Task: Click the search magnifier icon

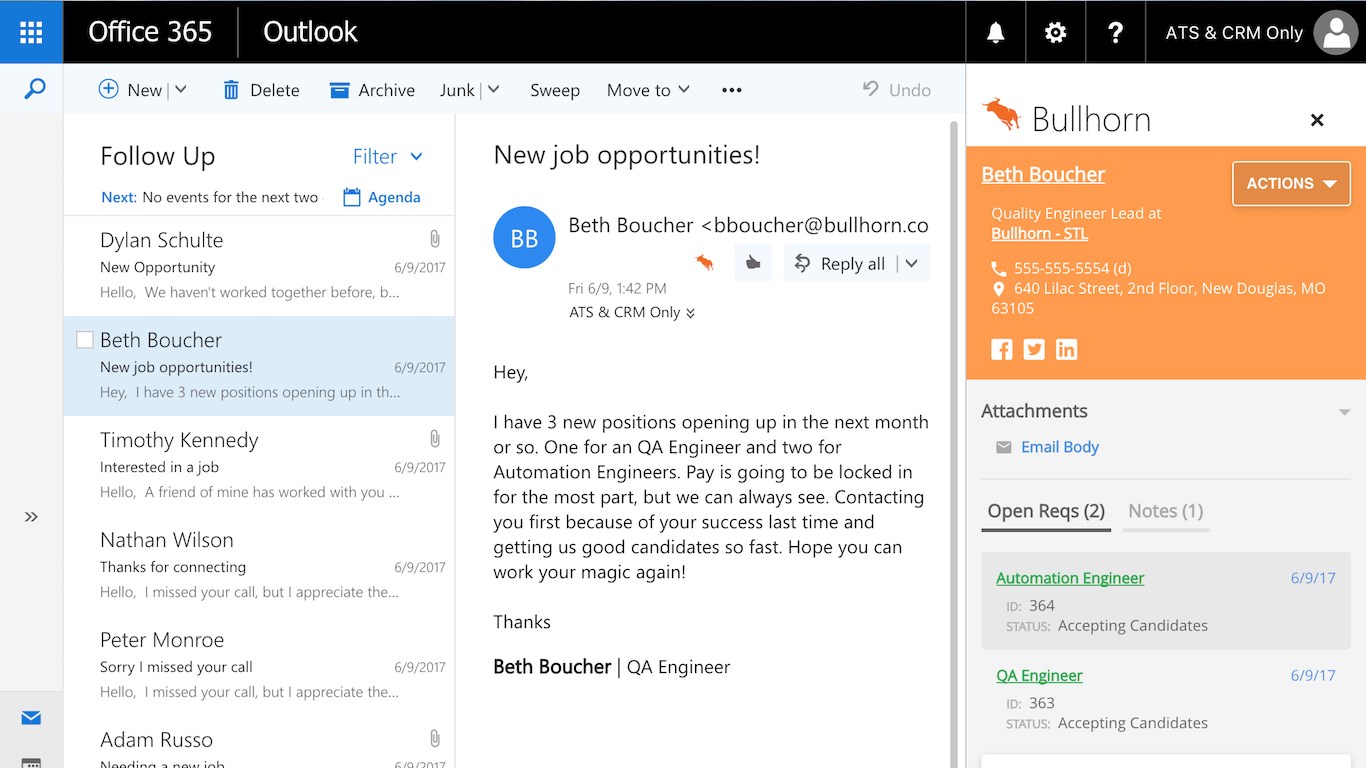Action: pos(34,90)
